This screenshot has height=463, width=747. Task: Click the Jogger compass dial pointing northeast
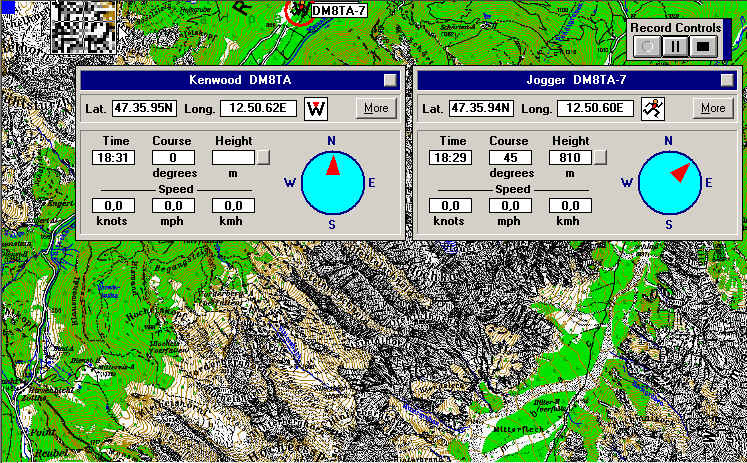tap(670, 183)
